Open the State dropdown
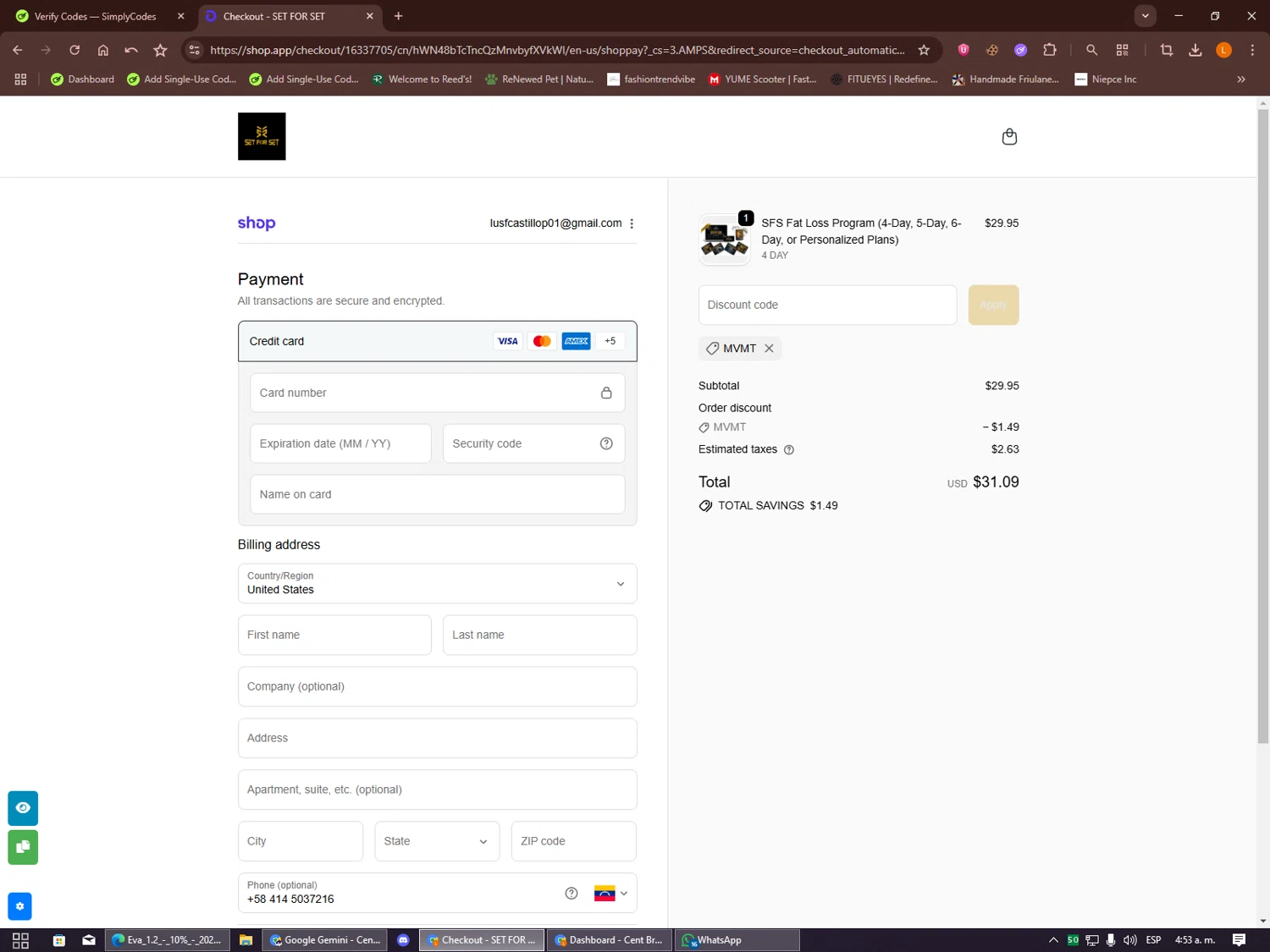Screen dimensions: 1270x952 (437, 841)
